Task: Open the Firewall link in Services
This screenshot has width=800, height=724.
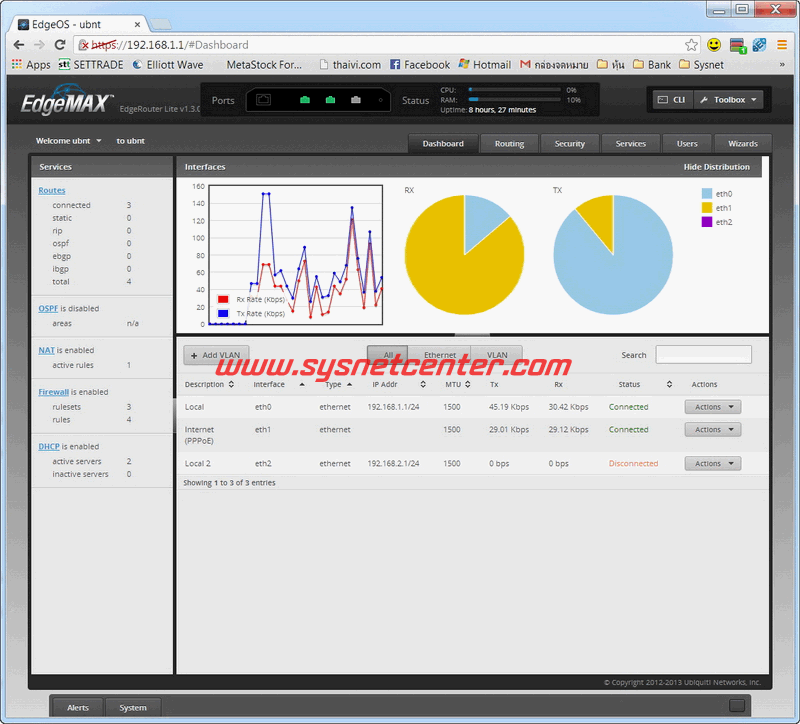Action: click(x=53, y=392)
